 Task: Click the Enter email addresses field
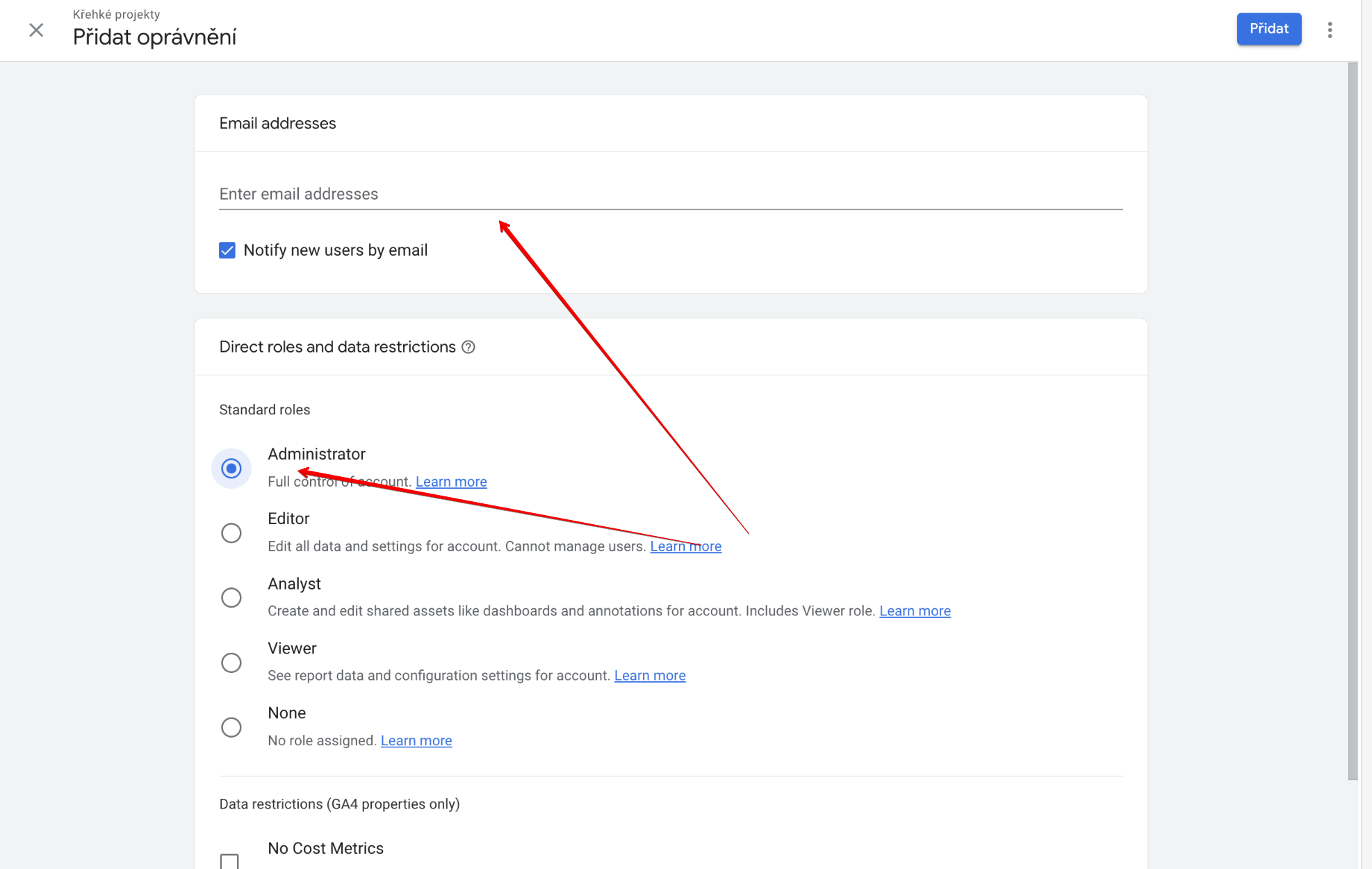tap(670, 194)
